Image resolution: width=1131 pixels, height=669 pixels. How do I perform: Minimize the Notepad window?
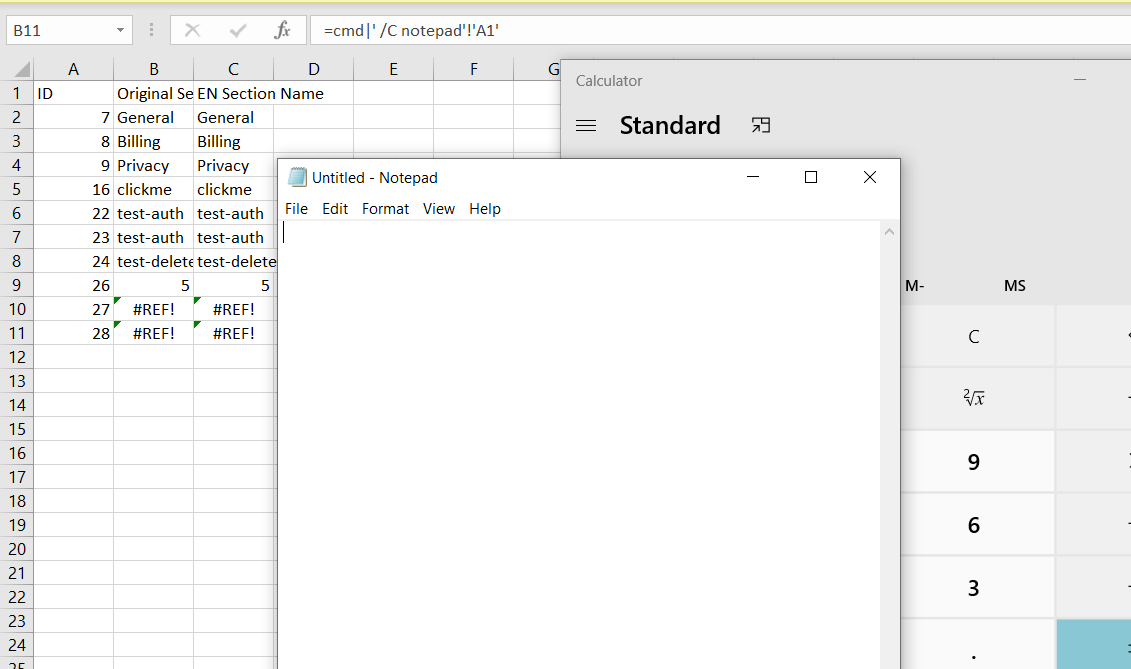tap(753, 177)
